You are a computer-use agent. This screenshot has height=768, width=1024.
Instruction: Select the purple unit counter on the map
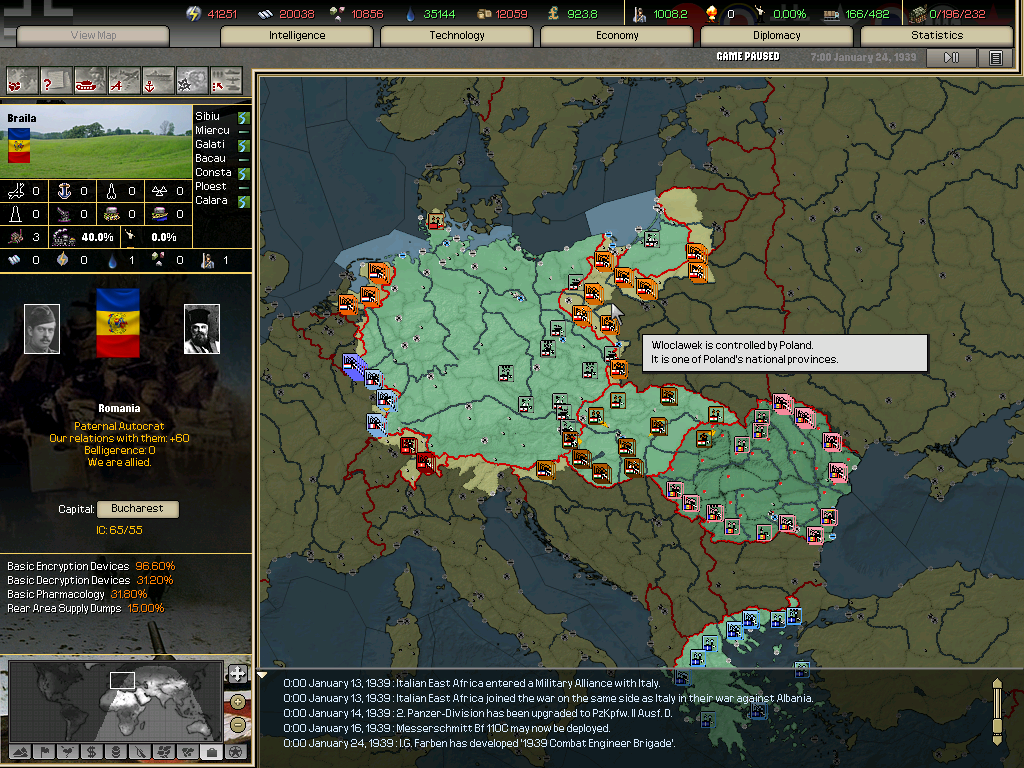[354, 368]
